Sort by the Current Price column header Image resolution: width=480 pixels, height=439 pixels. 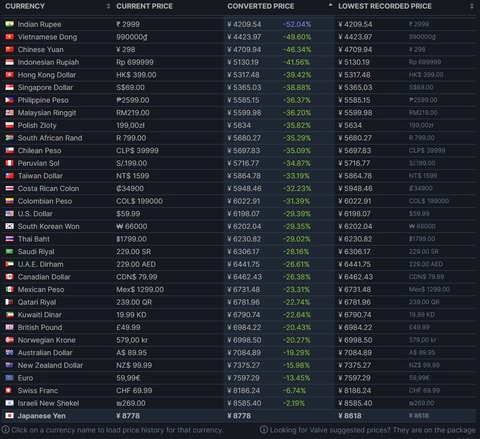pyautogui.click(x=144, y=6)
